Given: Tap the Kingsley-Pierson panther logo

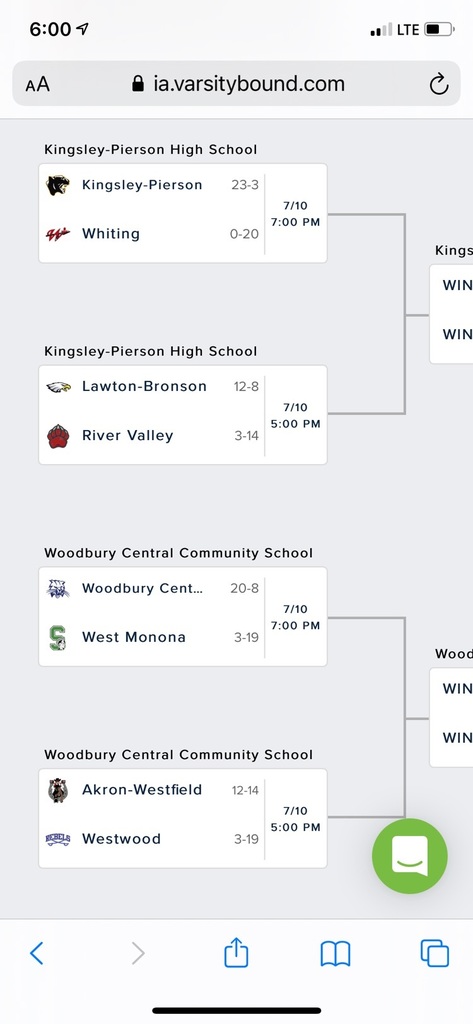Looking at the screenshot, I should tap(57, 185).
